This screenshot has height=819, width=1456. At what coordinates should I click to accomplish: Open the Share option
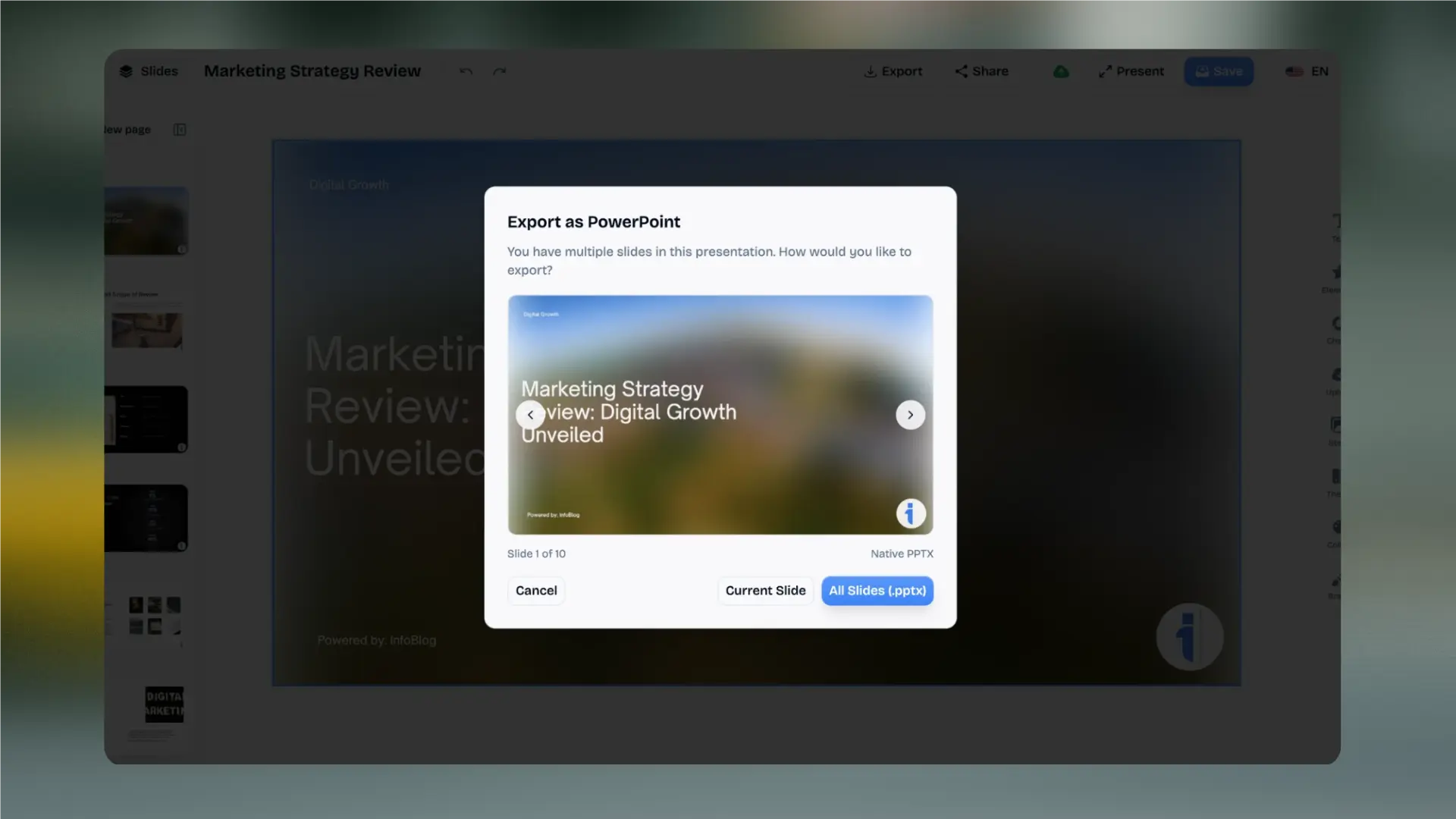click(x=982, y=71)
